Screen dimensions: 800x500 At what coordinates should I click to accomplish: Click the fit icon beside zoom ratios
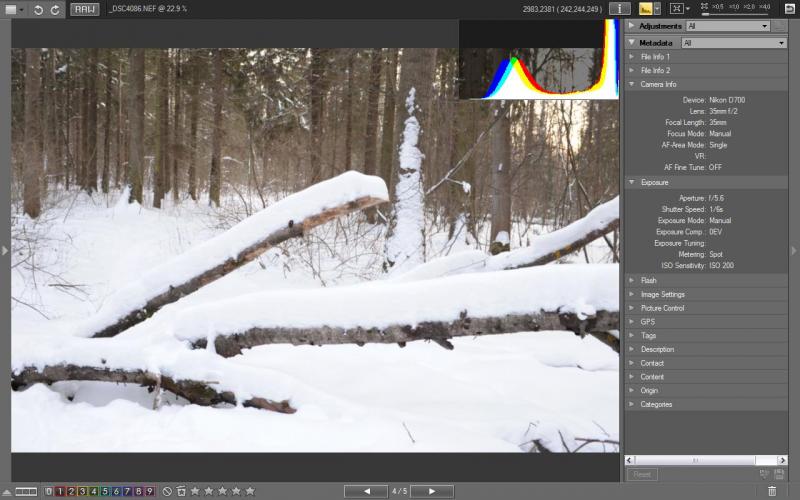pos(705,6)
